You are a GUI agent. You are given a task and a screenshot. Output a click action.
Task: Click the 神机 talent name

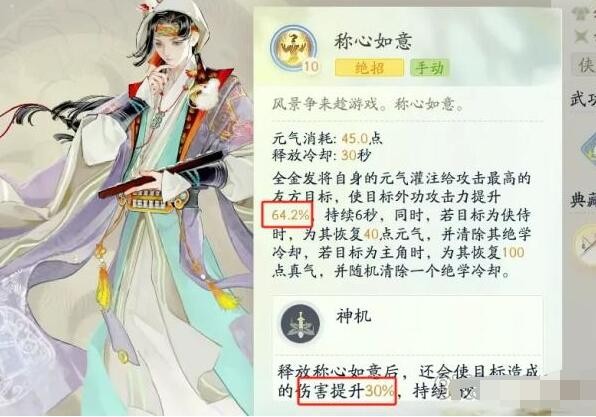pos(353,316)
